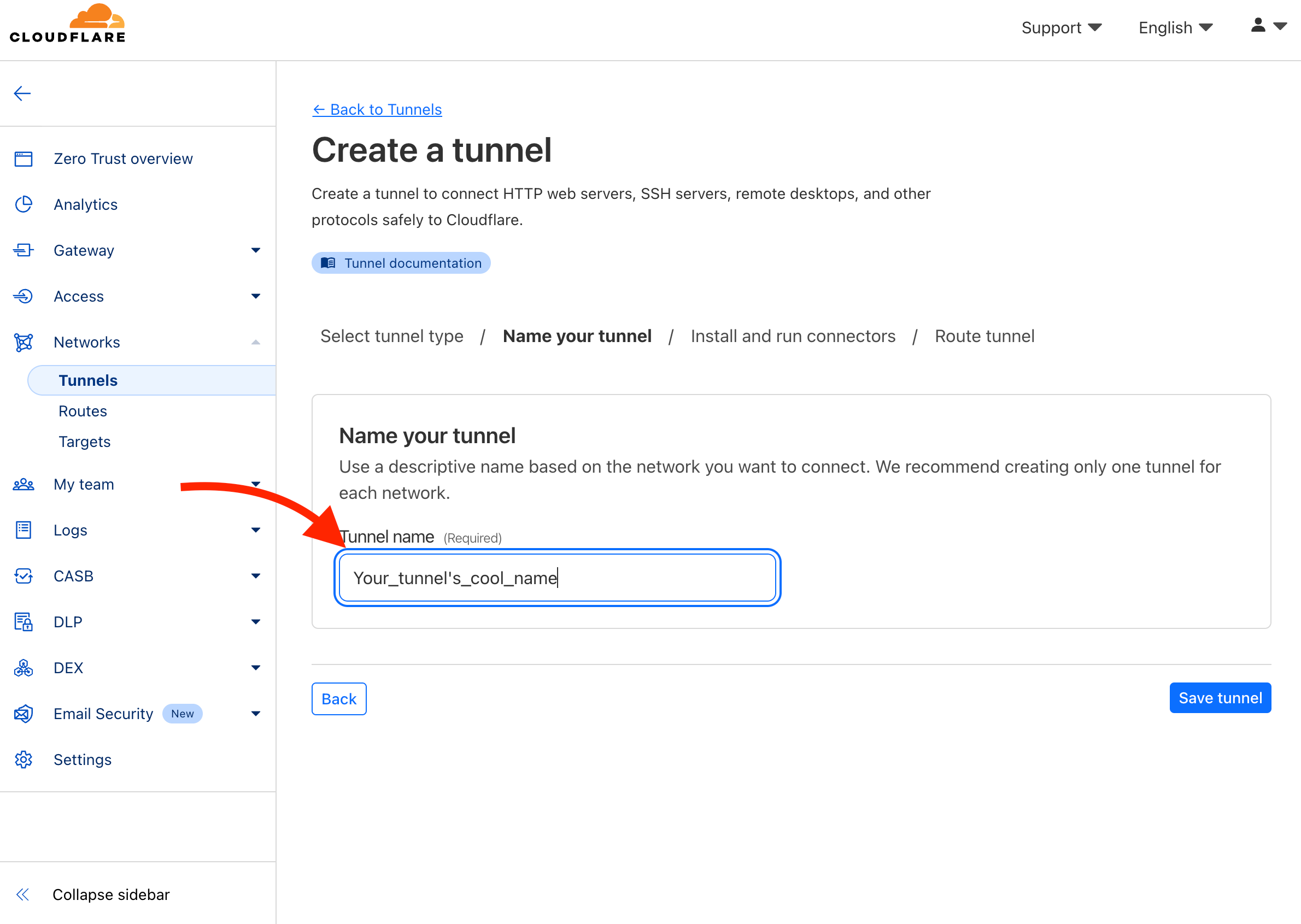Image resolution: width=1301 pixels, height=924 pixels.
Task: Collapse the Networks section arrow
Action: 255,343
